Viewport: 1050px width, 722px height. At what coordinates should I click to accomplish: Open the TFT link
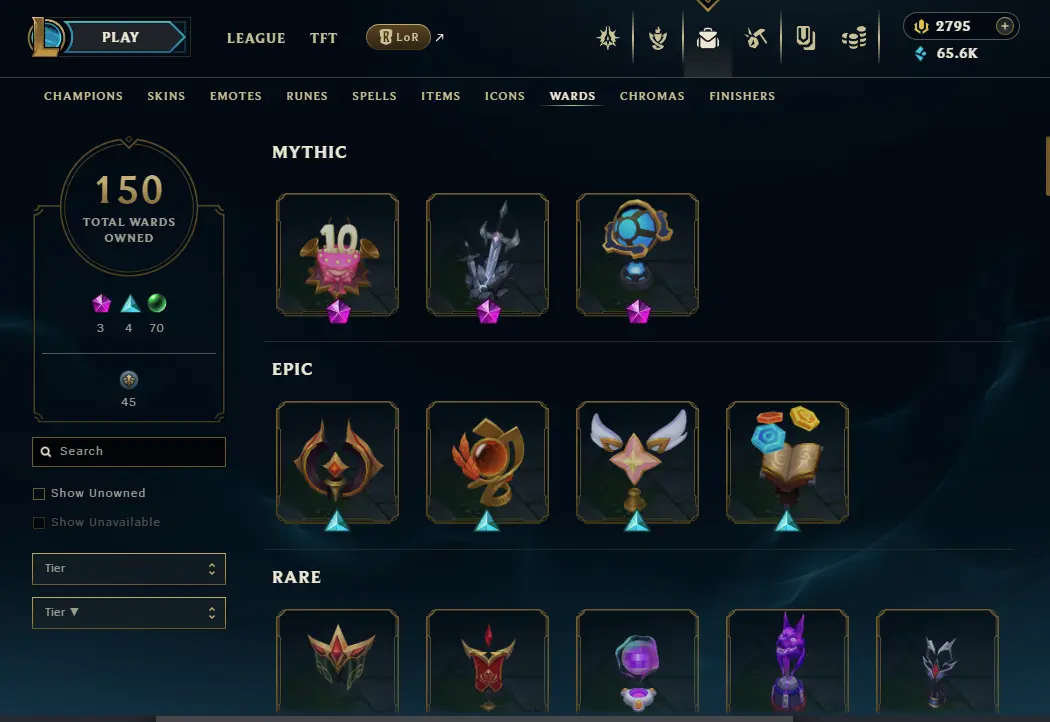click(x=323, y=38)
